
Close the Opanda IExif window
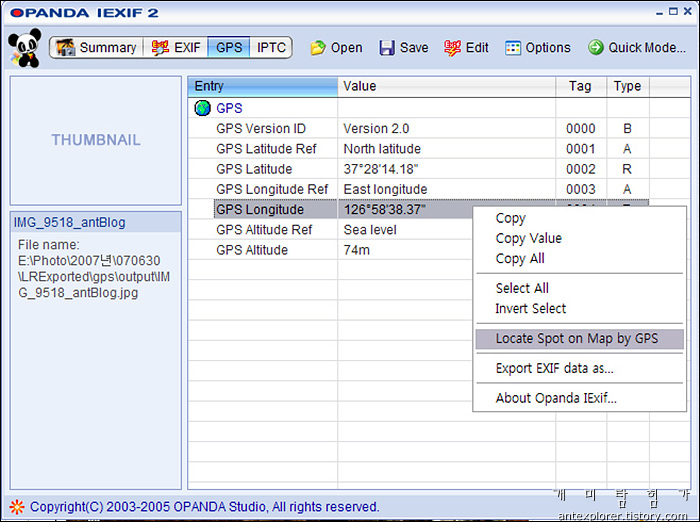[688, 12]
